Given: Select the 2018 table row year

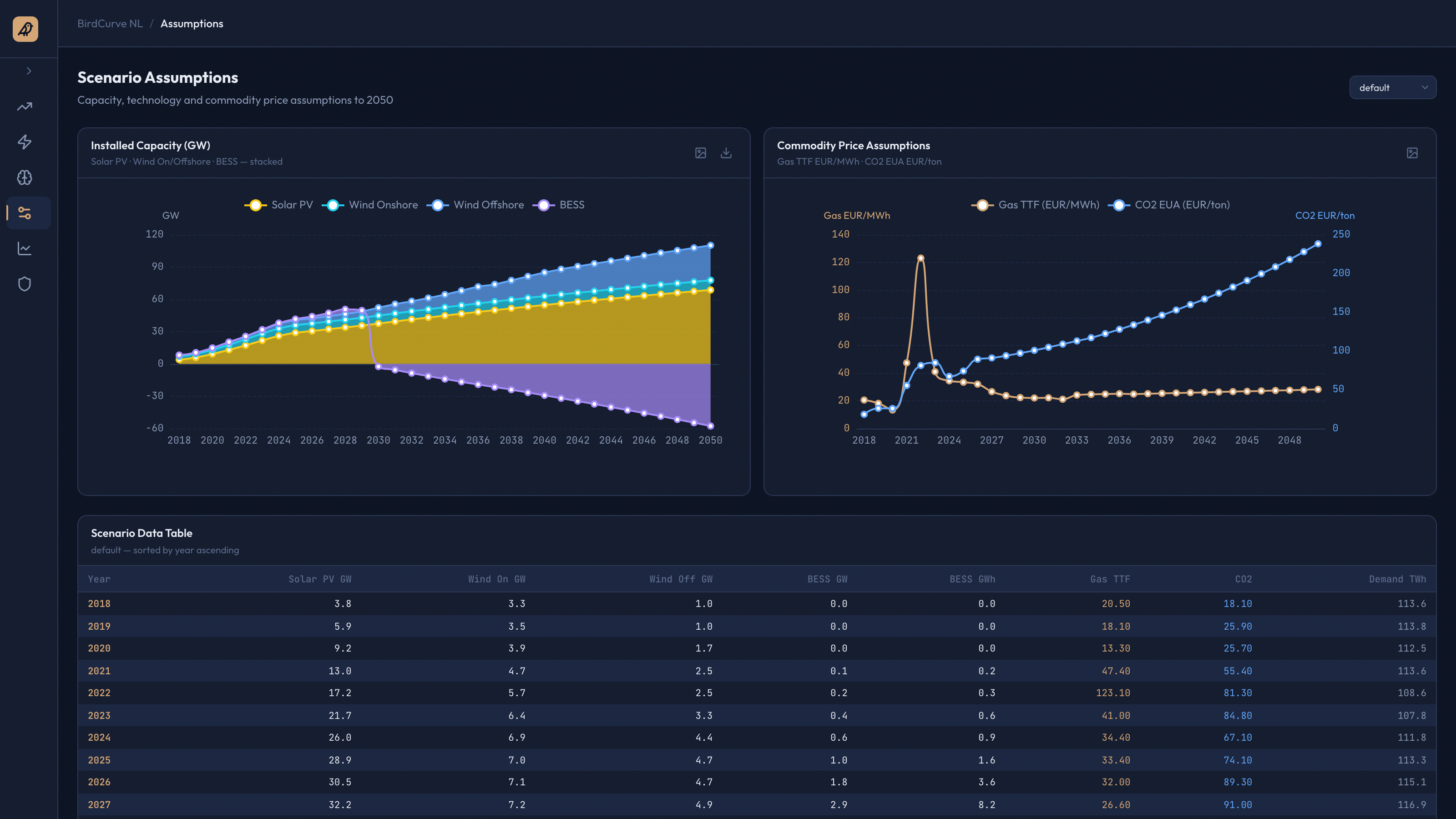Looking at the screenshot, I should (x=99, y=604).
